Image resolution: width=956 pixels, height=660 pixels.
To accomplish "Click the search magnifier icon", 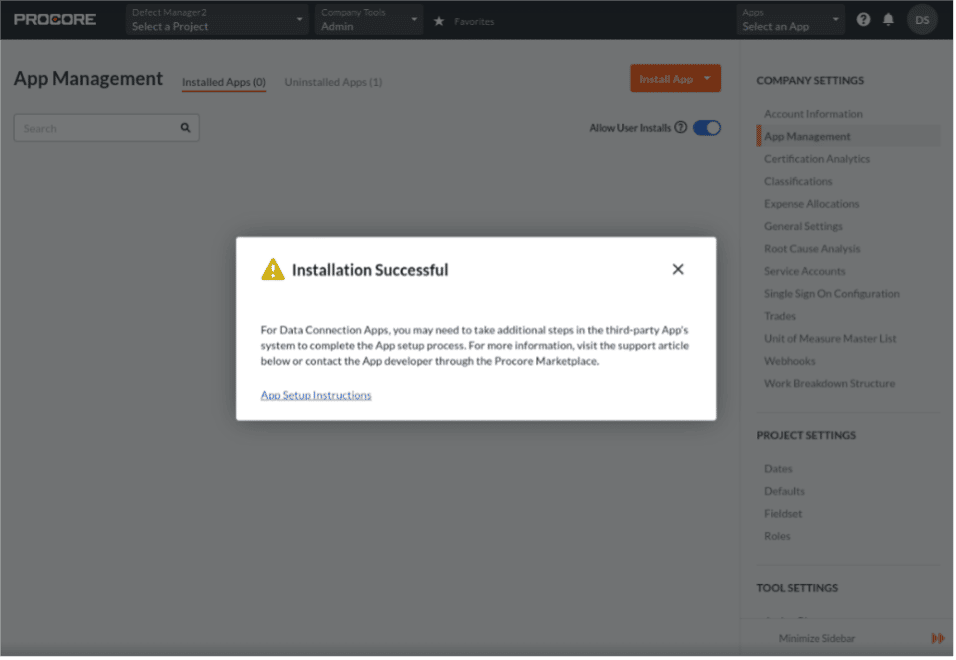I will [185, 128].
